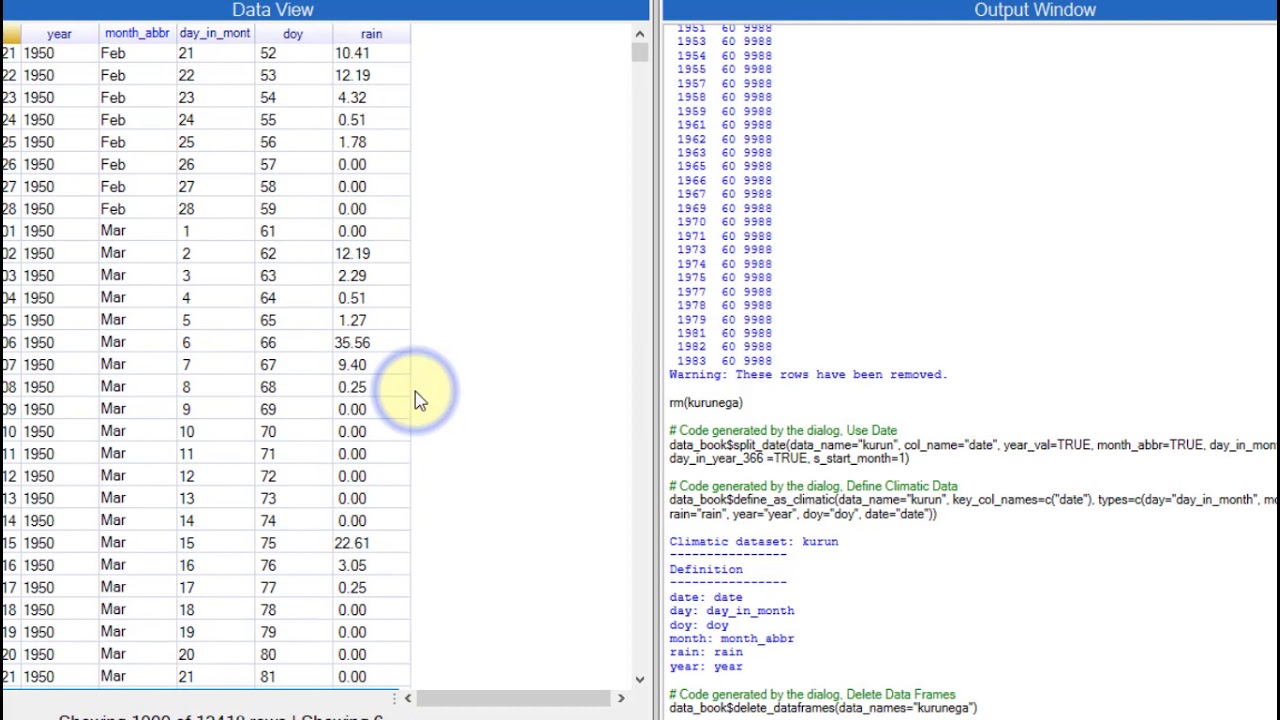
Task: Click the 'month: month_abbr' output line
Action: pos(732,639)
